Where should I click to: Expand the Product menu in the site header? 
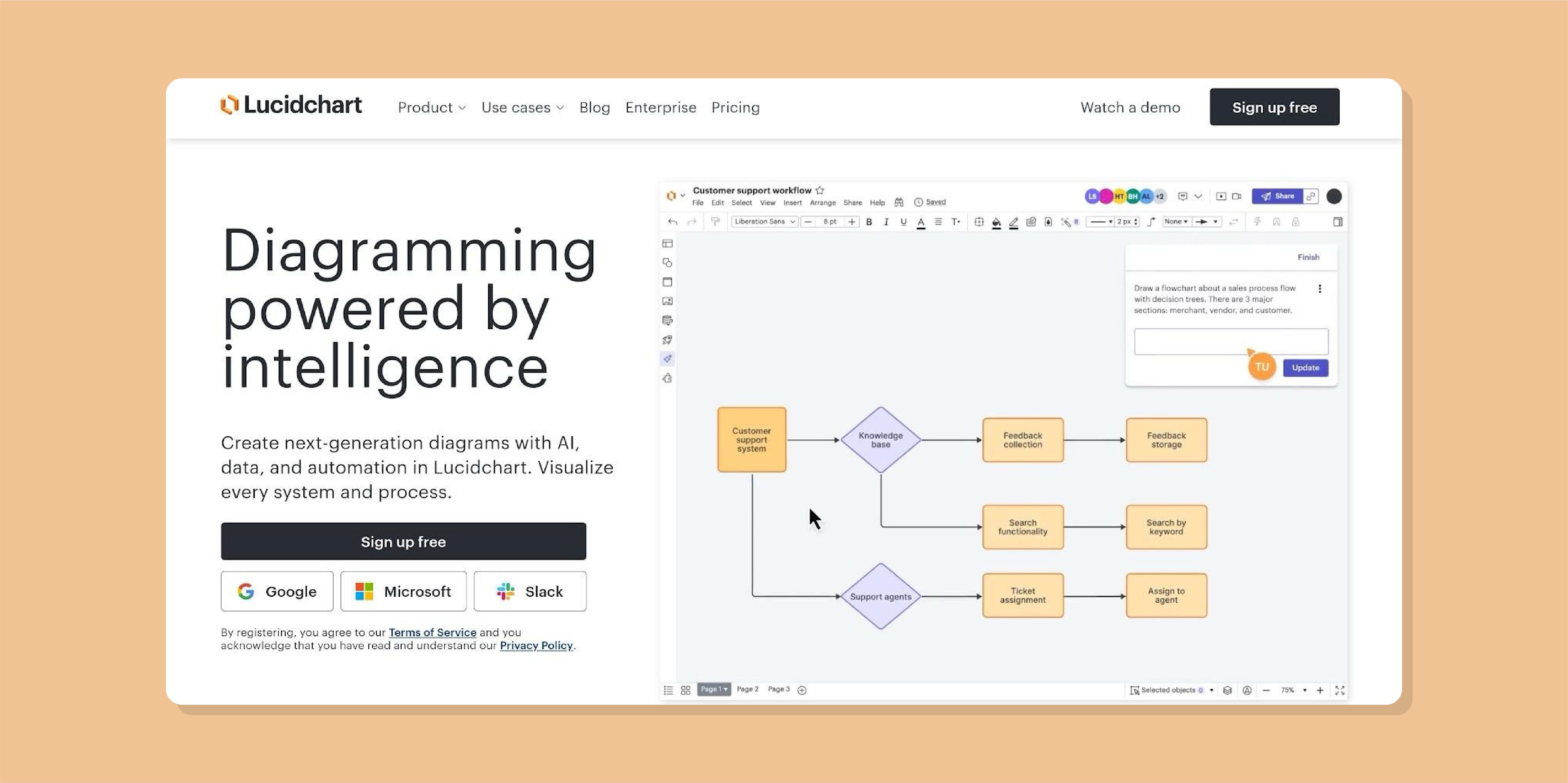tap(432, 108)
